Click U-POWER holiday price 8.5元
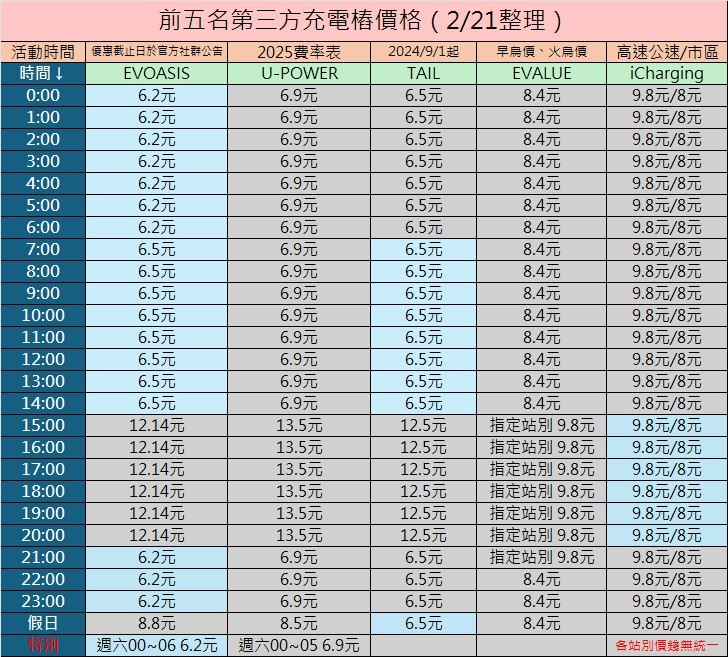Screen dimensions: 728x657 coord(299,623)
